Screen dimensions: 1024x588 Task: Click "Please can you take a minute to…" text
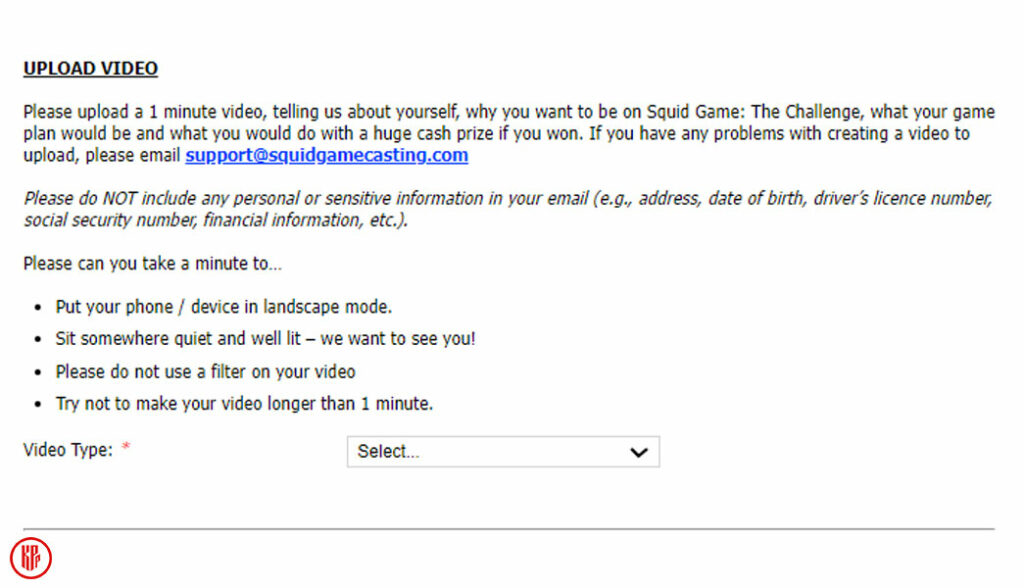(x=152, y=264)
